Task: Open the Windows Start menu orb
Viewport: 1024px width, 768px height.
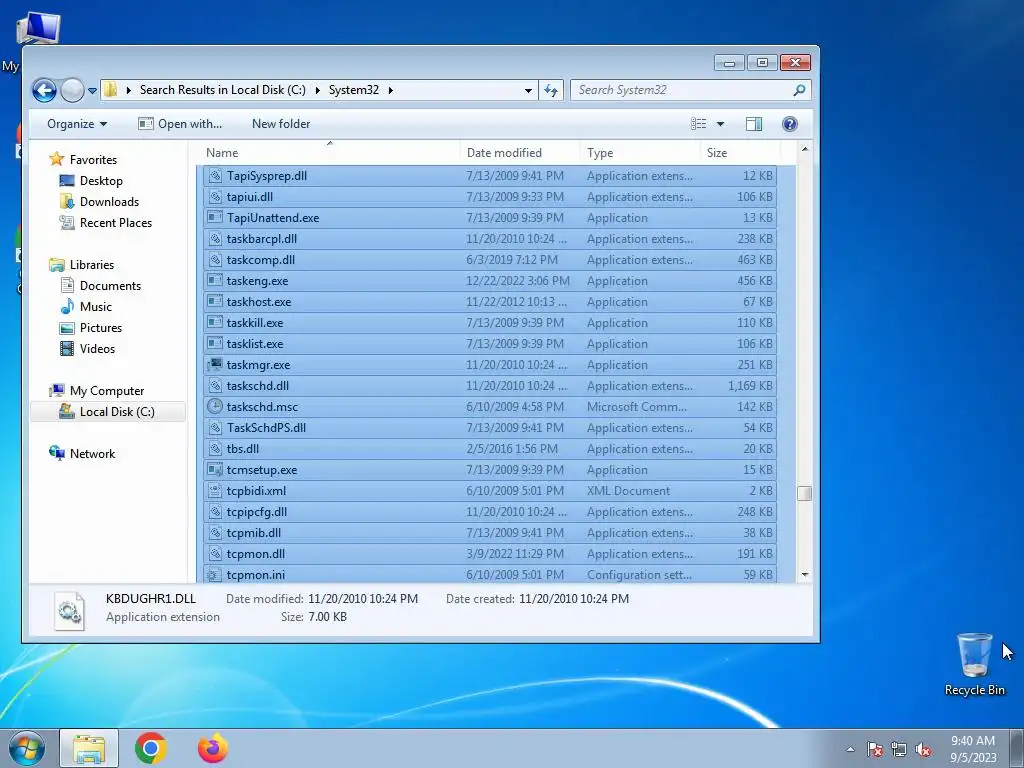Action: [x=27, y=748]
